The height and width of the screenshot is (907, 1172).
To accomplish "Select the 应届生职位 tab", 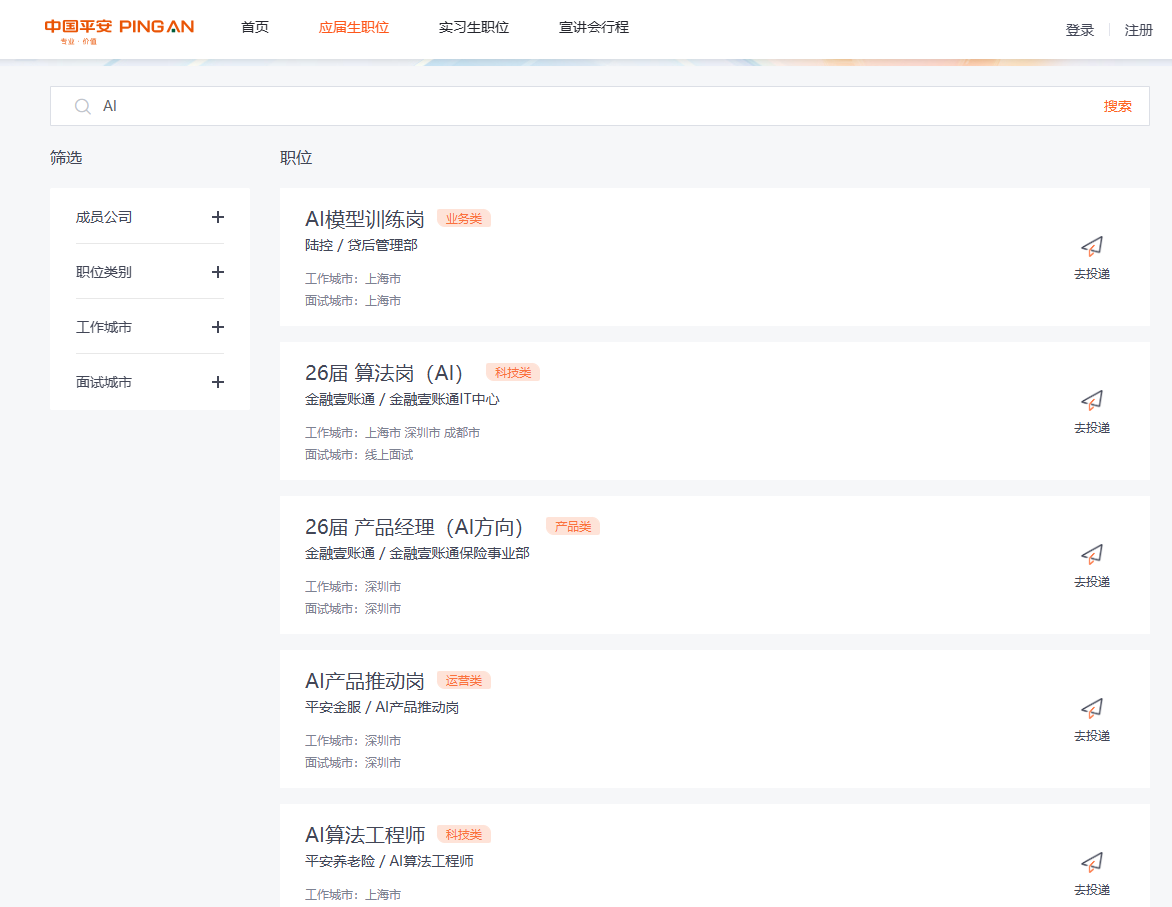I will tap(354, 28).
